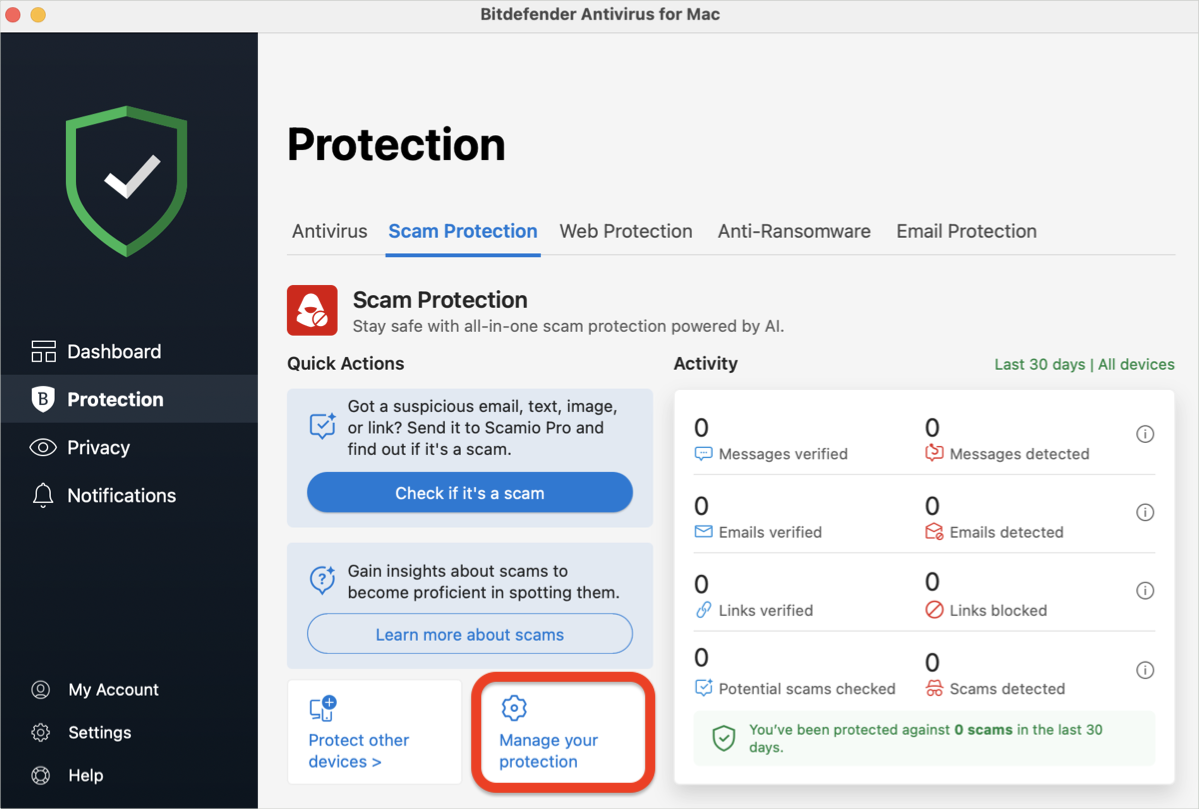
Task: Click the Check if it's a scam button
Action: (x=469, y=492)
